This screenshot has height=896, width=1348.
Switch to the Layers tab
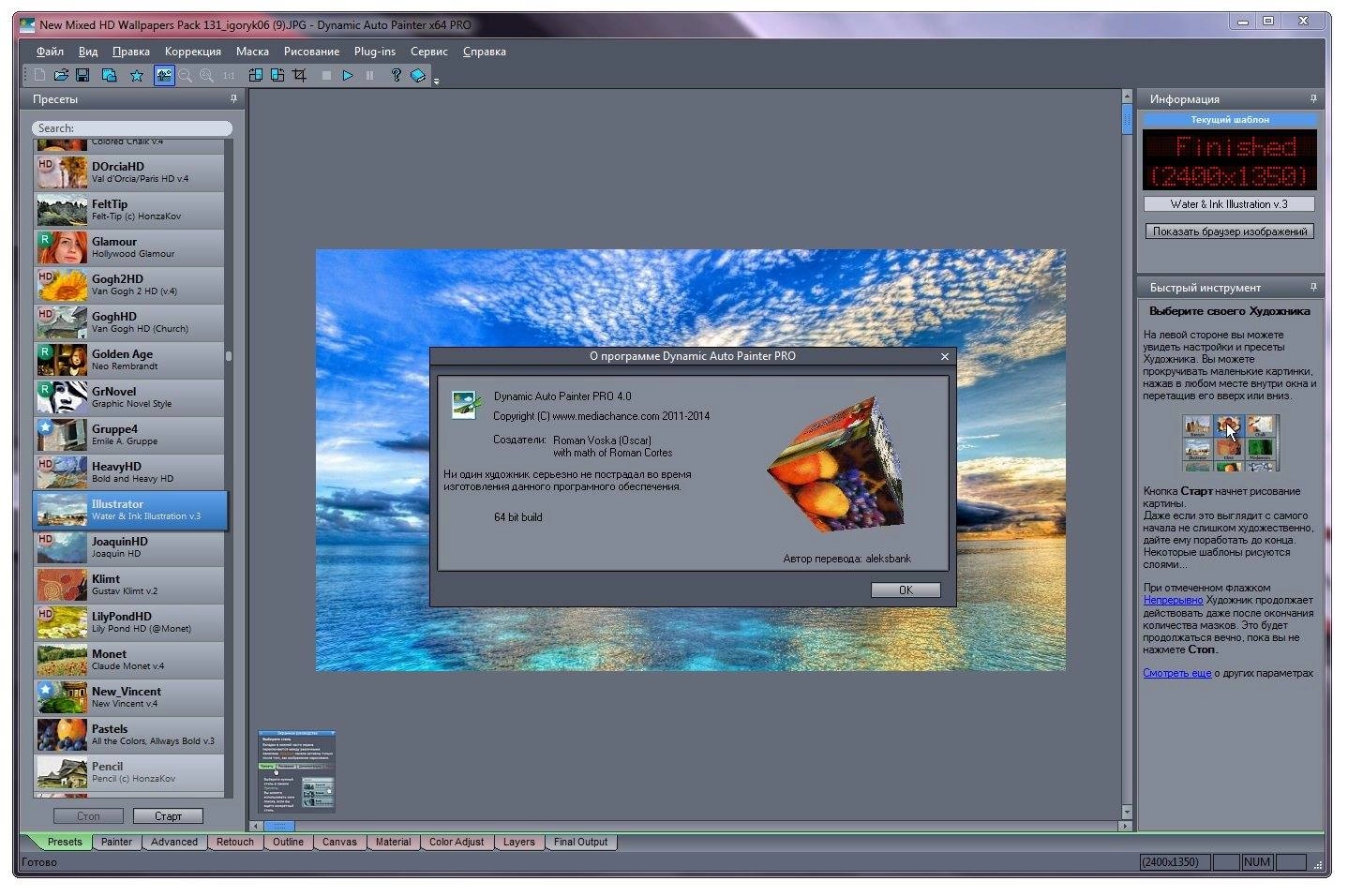[x=518, y=842]
